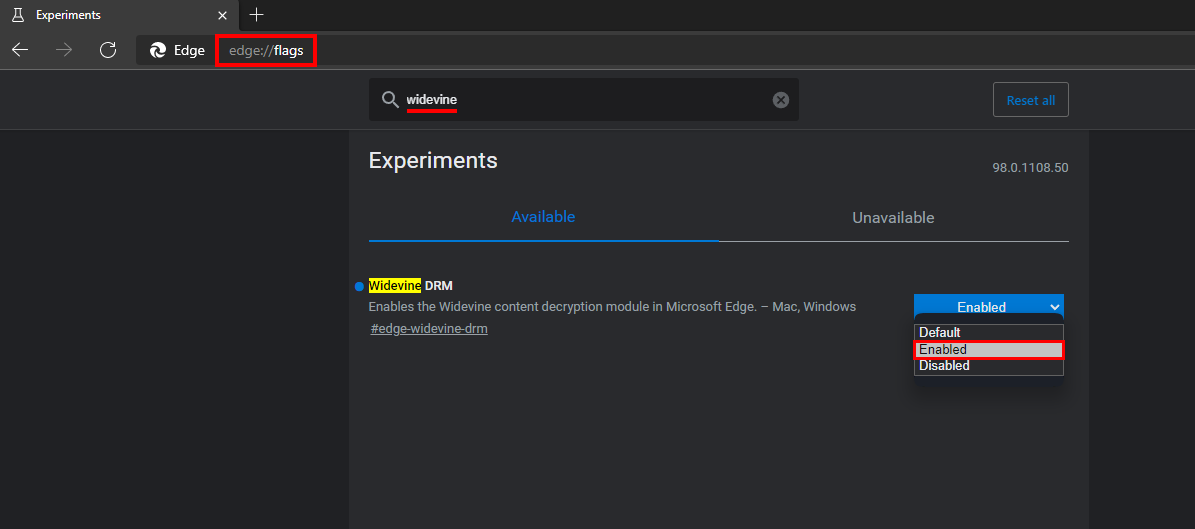
Task: Focus the flags search box
Action: click(x=584, y=99)
